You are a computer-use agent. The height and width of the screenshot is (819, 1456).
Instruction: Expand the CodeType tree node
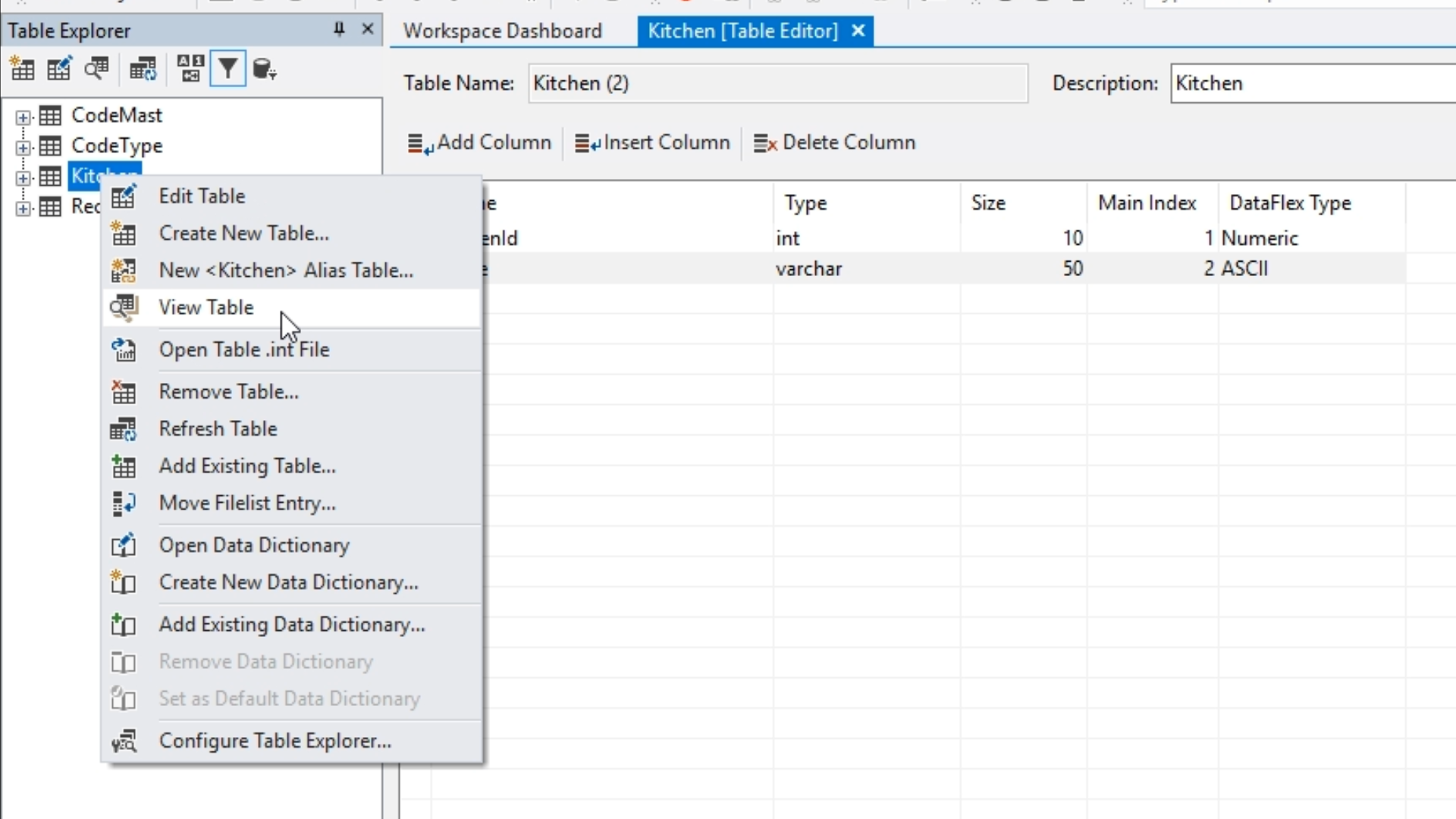24,147
